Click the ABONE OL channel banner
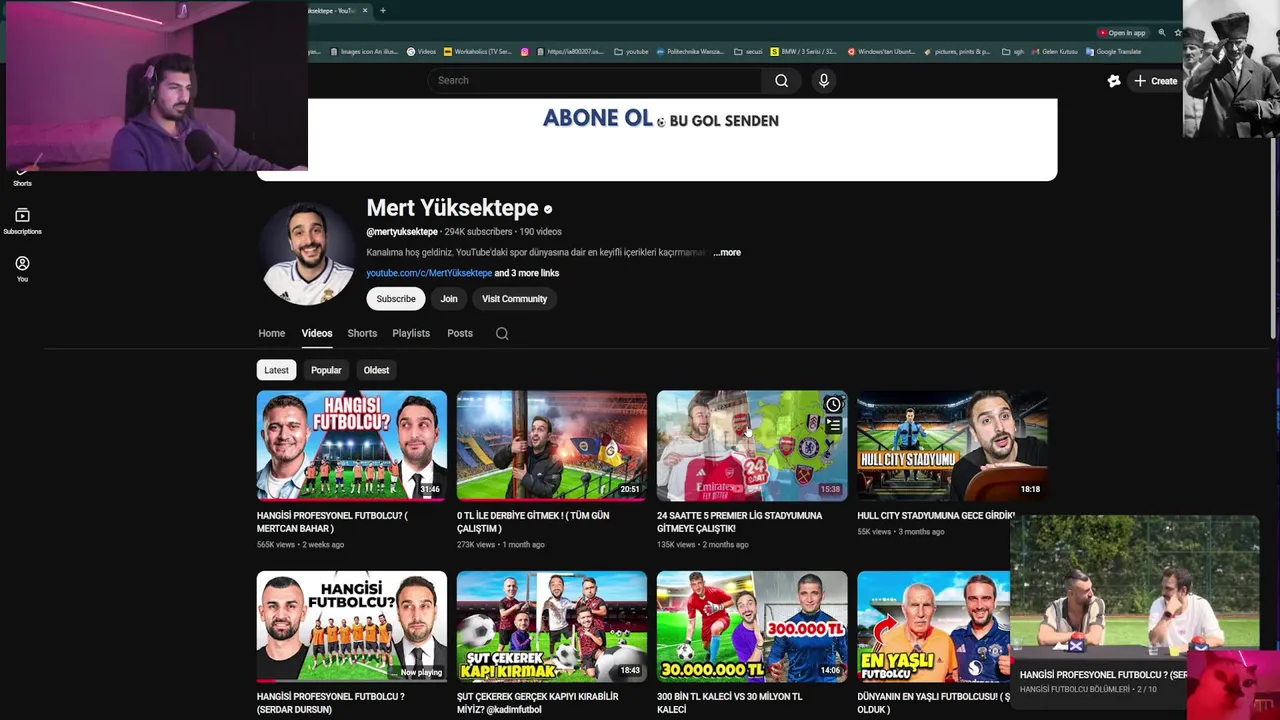This screenshot has width=1280, height=720. point(657,139)
